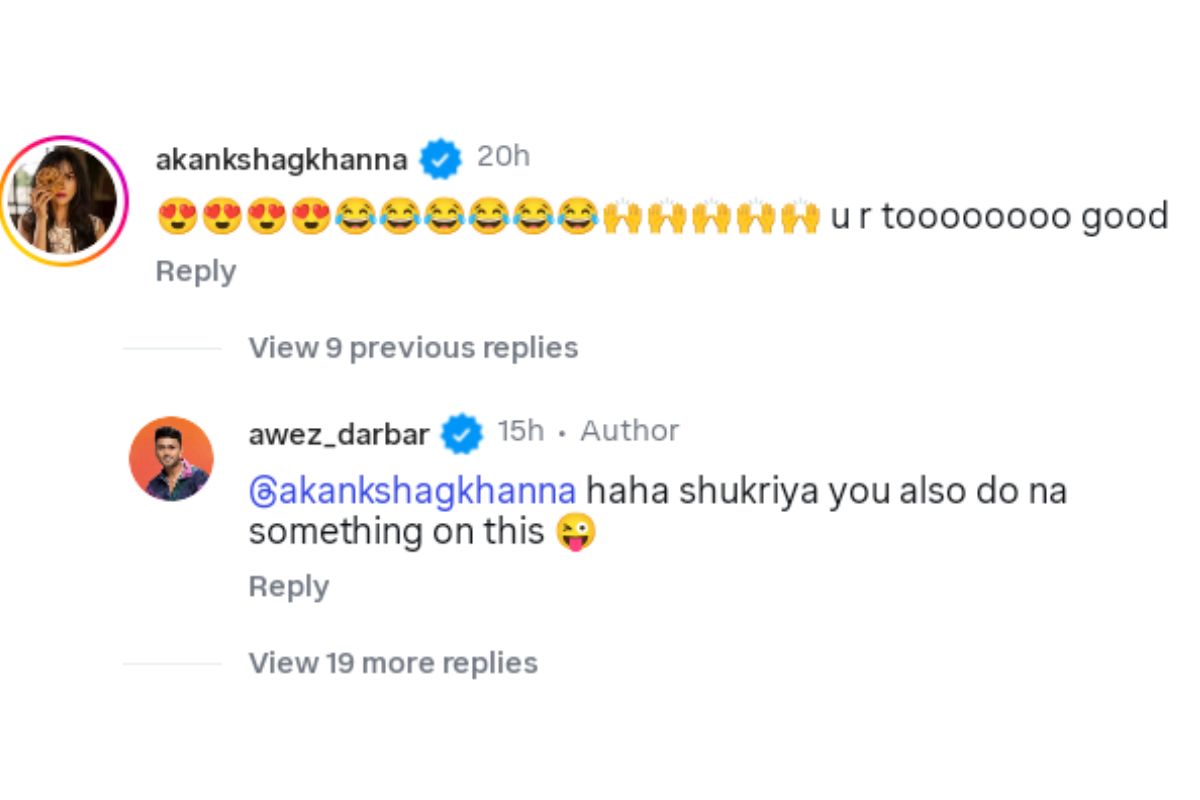Image resolution: width=1200 pixels, height=800 pixels.
Task: Open the akankshagkhanna username link
Action: click(x=281, y=159)
